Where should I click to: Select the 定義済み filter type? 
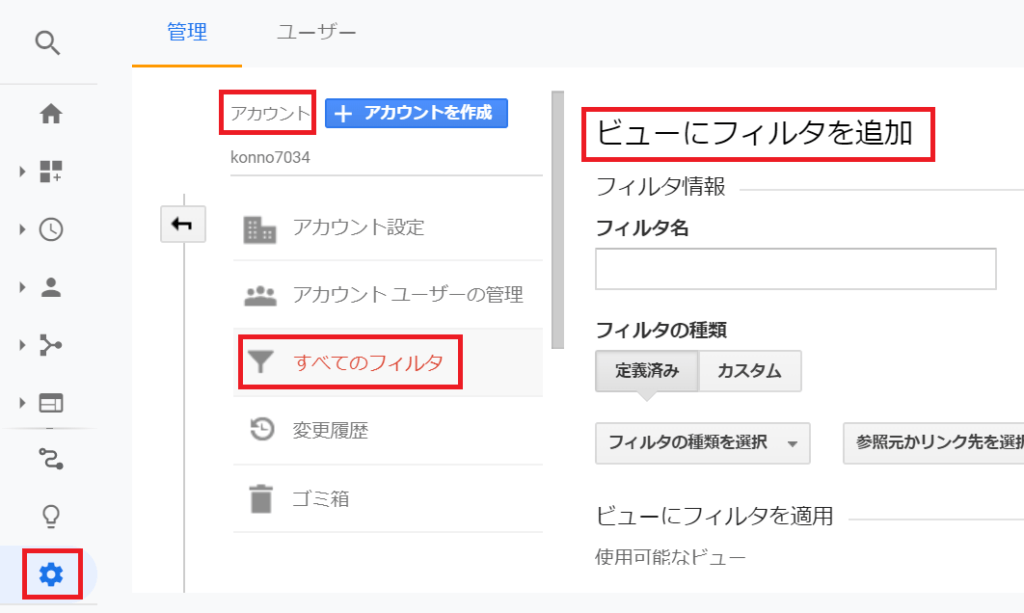click(647, 371)
